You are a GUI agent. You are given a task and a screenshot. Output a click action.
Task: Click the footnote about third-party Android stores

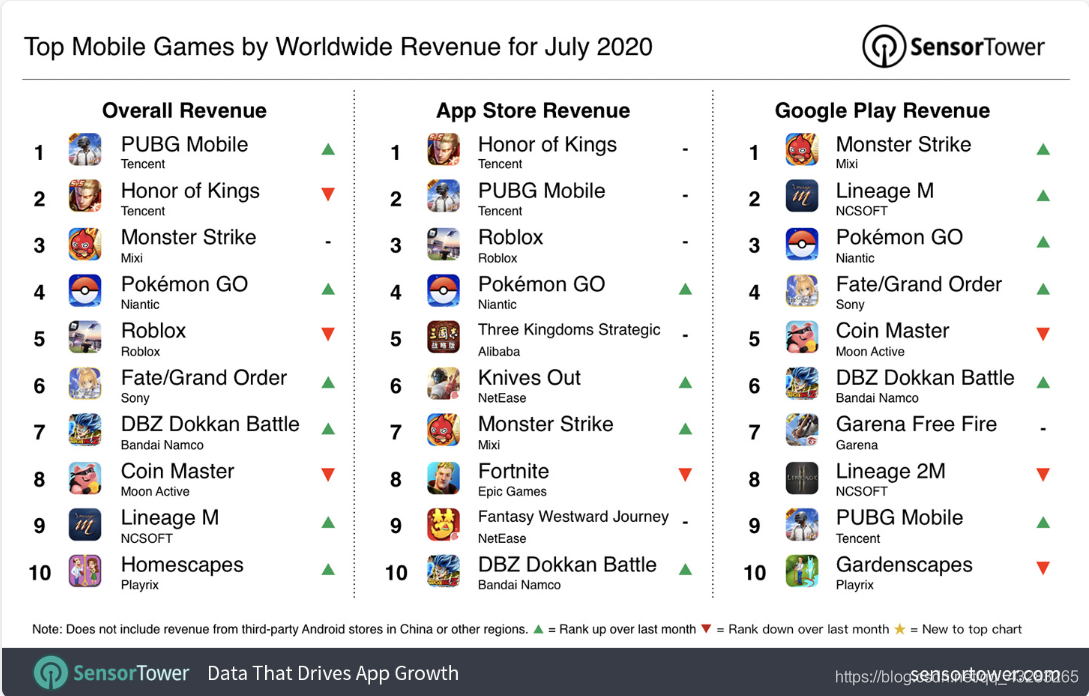(280, 629)
